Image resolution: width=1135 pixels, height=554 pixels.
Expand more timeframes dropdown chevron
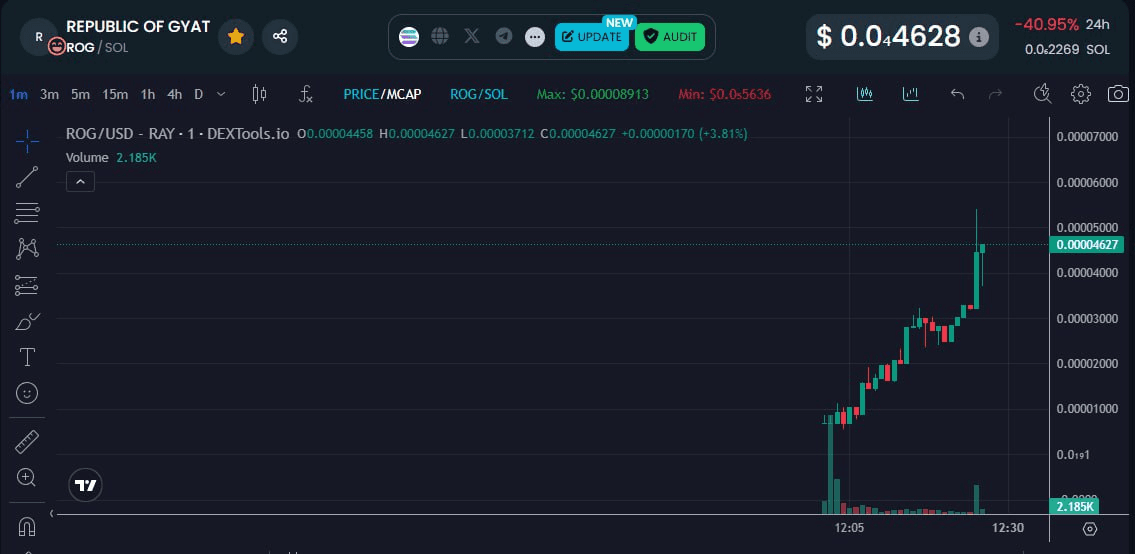click(x=221, y=94)
